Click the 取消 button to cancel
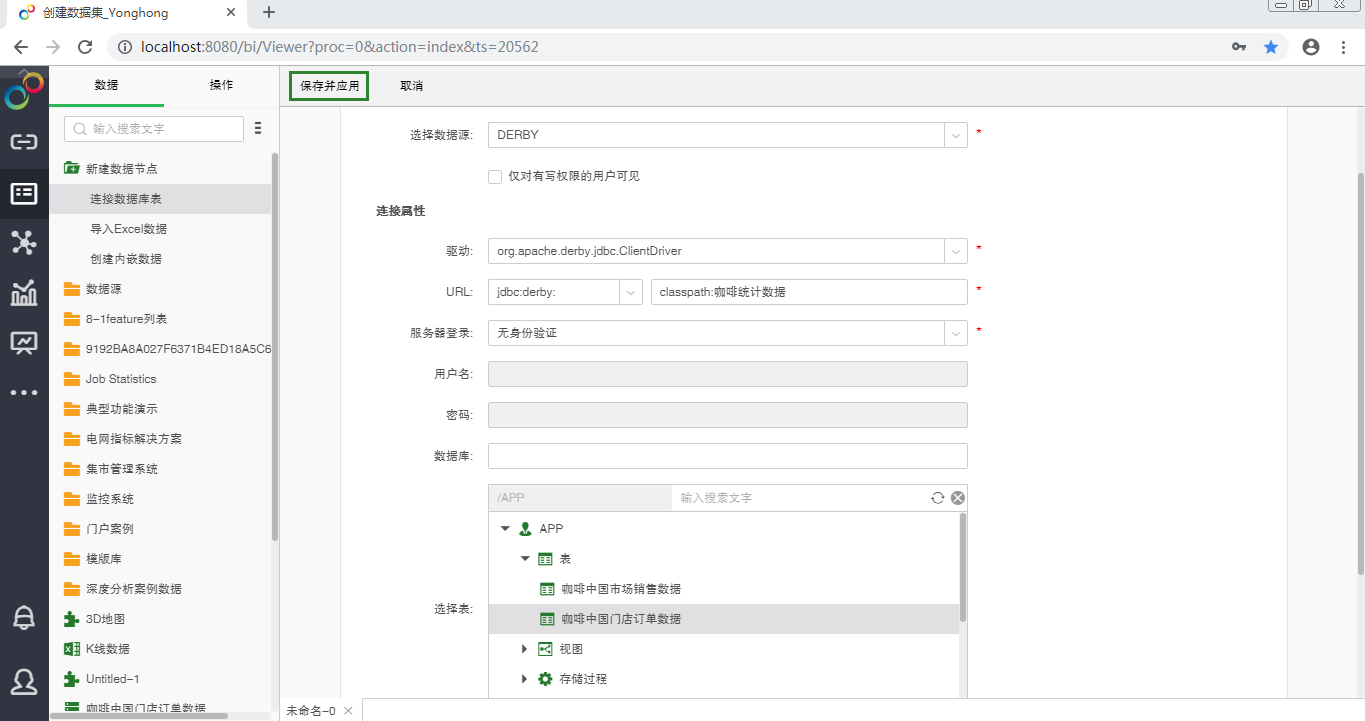The image size is (1365, 721). tap(411, 86)
